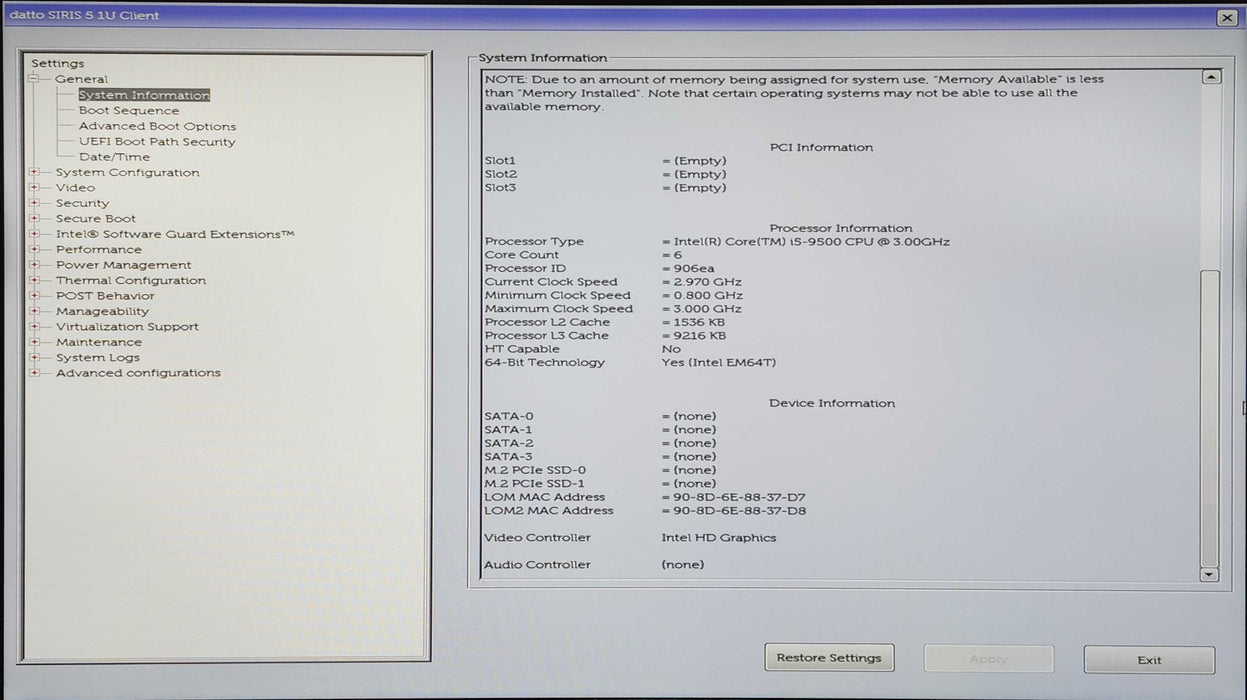Click the Restore Settings button
1247x700 pixels.
tap(829, 658)
